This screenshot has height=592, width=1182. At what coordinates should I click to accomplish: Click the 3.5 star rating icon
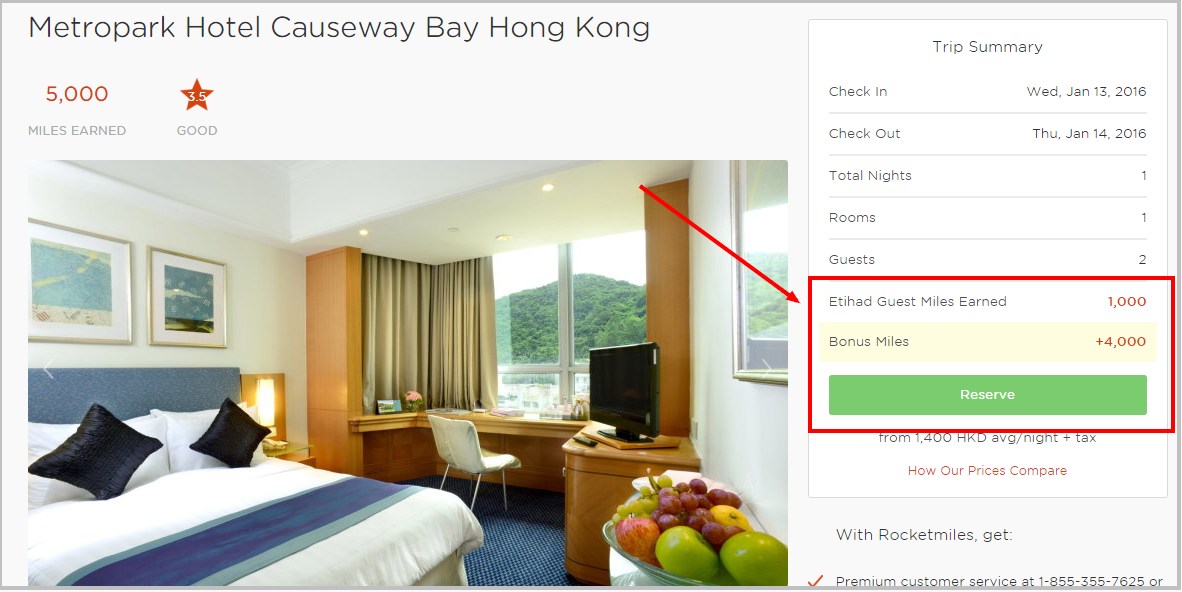pos(197,95)
